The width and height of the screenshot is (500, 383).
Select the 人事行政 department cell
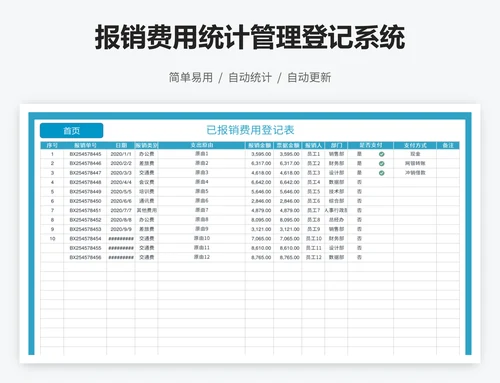point(336,210)
